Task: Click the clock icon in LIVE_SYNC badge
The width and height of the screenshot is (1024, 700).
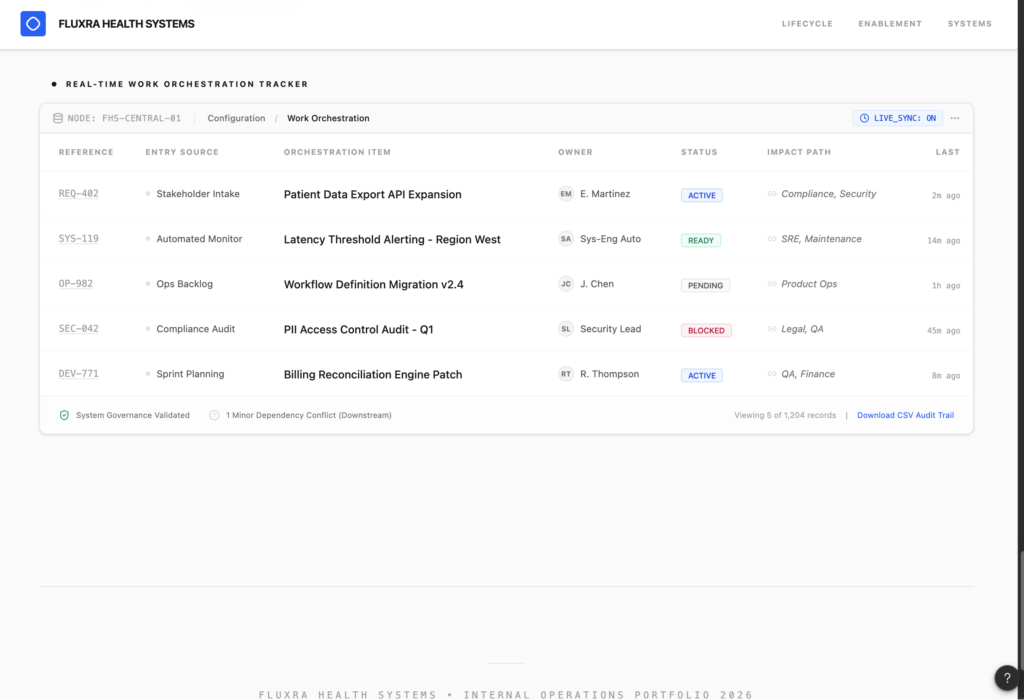Action: 864,118
